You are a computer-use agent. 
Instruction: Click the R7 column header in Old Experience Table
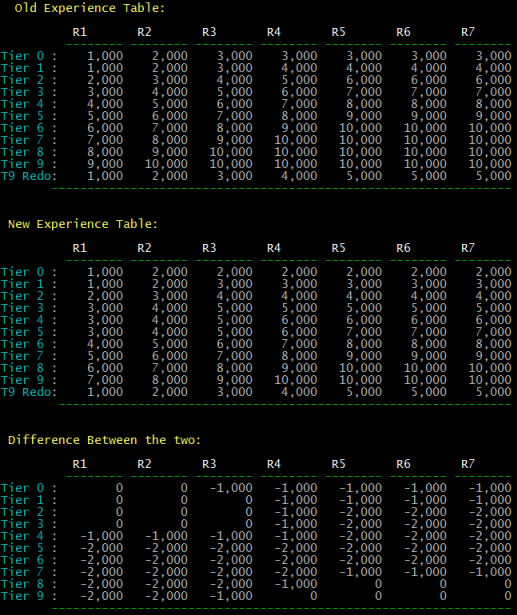468,32
